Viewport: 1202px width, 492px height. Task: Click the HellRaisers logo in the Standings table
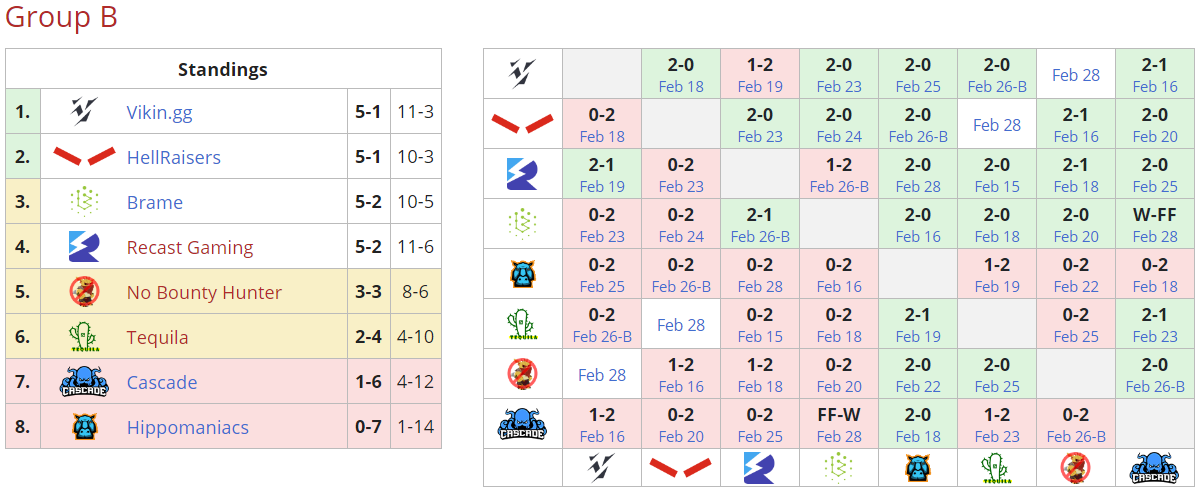pyautogui.click(x=84, y=157)
